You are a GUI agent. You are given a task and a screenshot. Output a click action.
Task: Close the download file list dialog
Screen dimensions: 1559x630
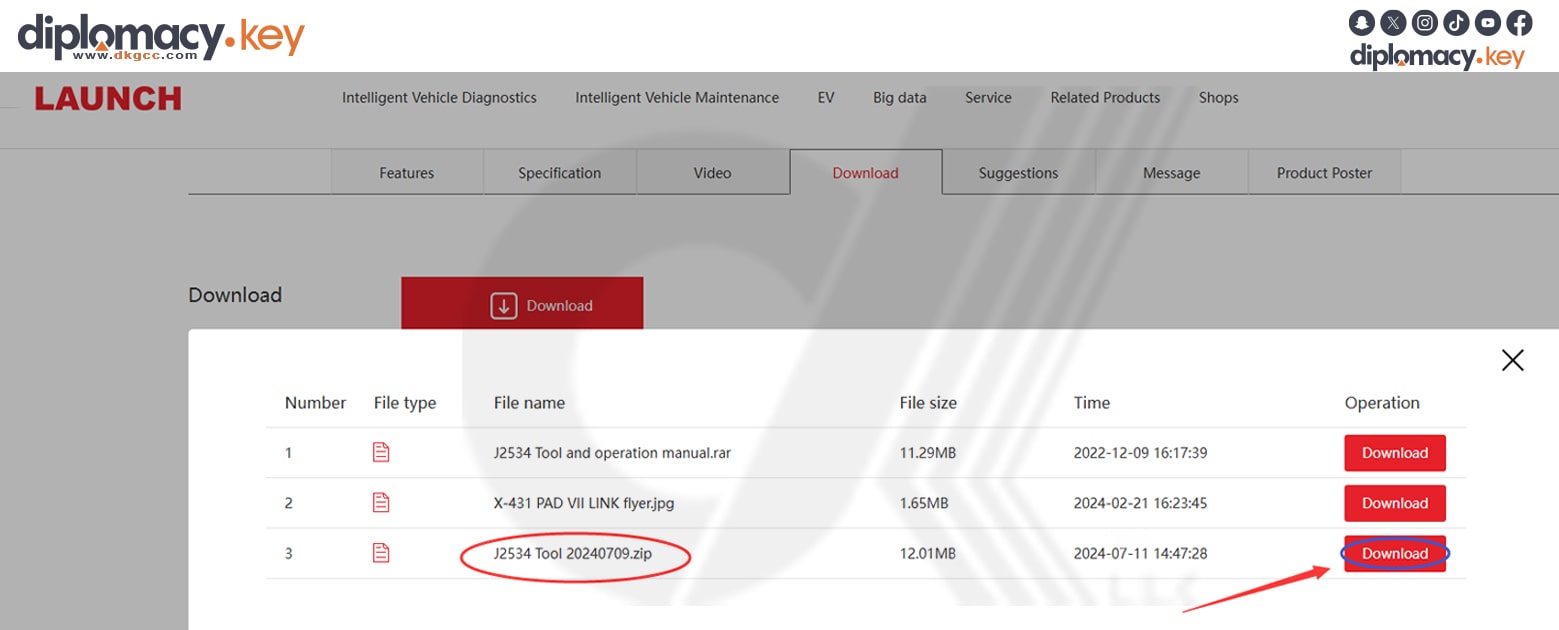[x=1512, y=360]
